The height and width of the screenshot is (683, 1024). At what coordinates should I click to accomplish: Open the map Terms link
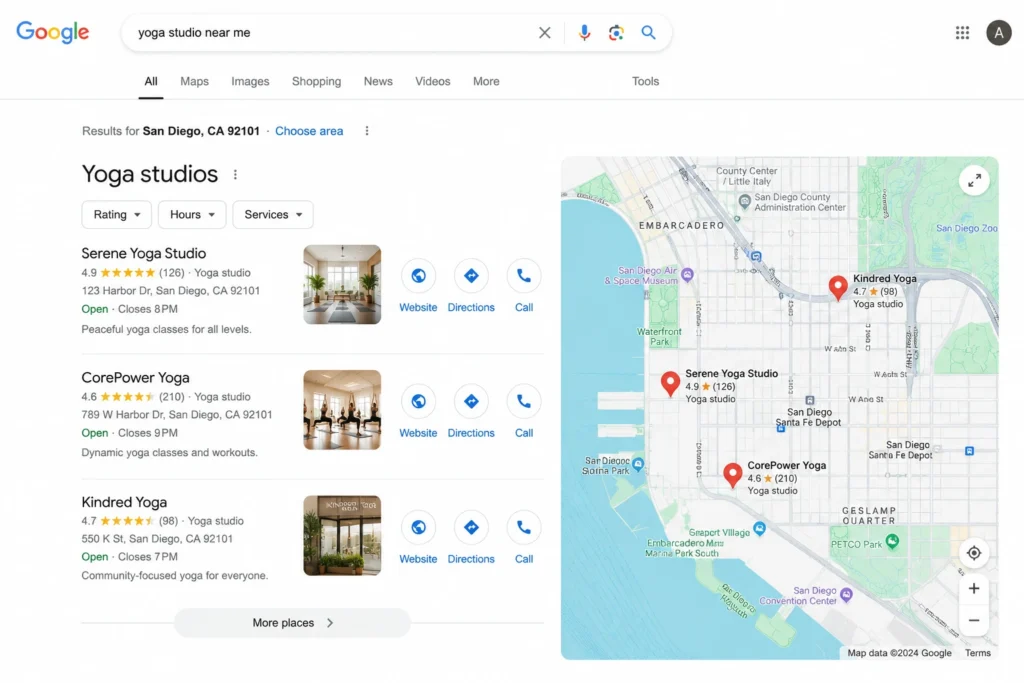click(x=978, y=653)
